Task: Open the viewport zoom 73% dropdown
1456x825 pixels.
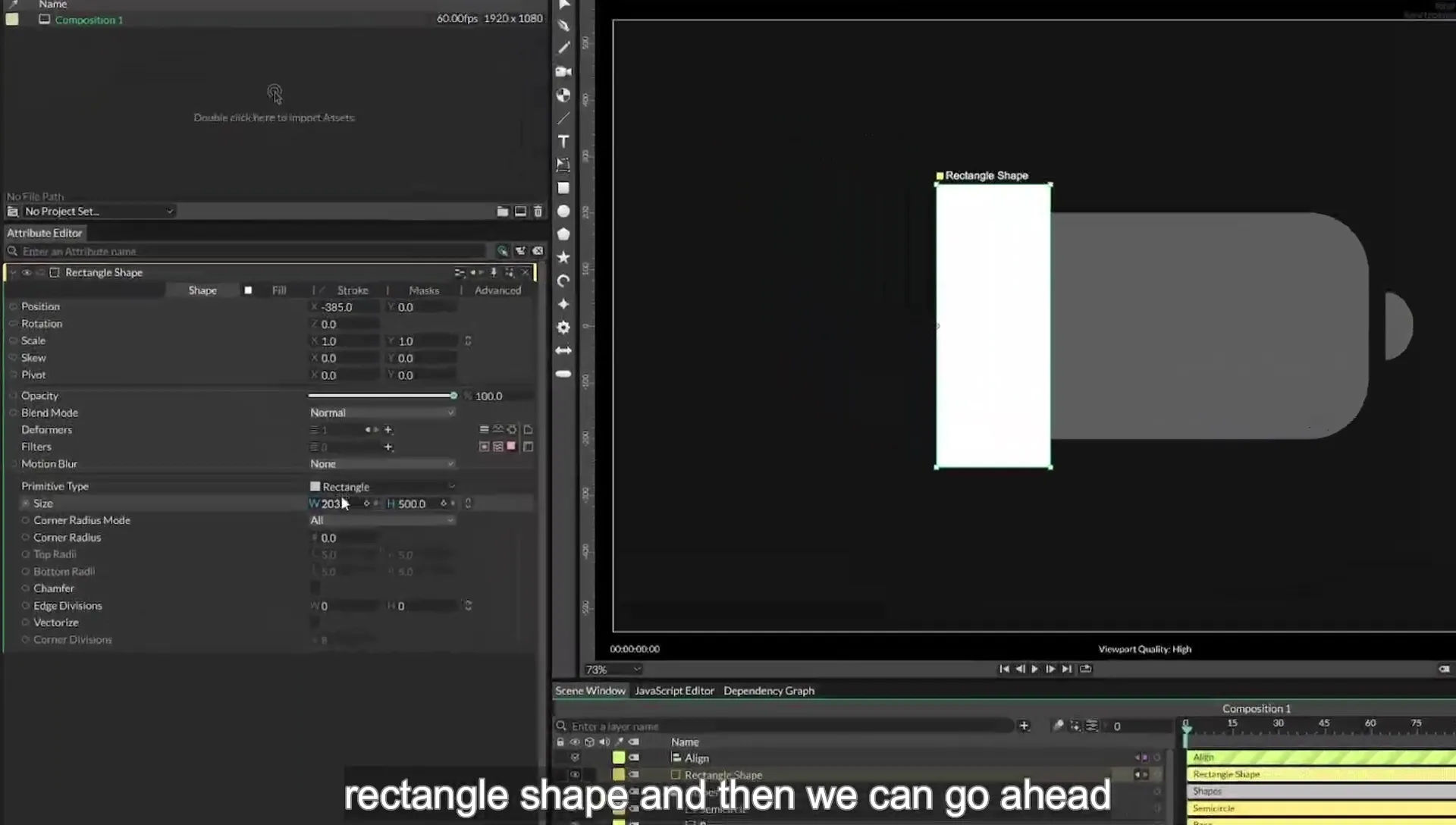Action: pyautogui.click(x=613, y=670)
